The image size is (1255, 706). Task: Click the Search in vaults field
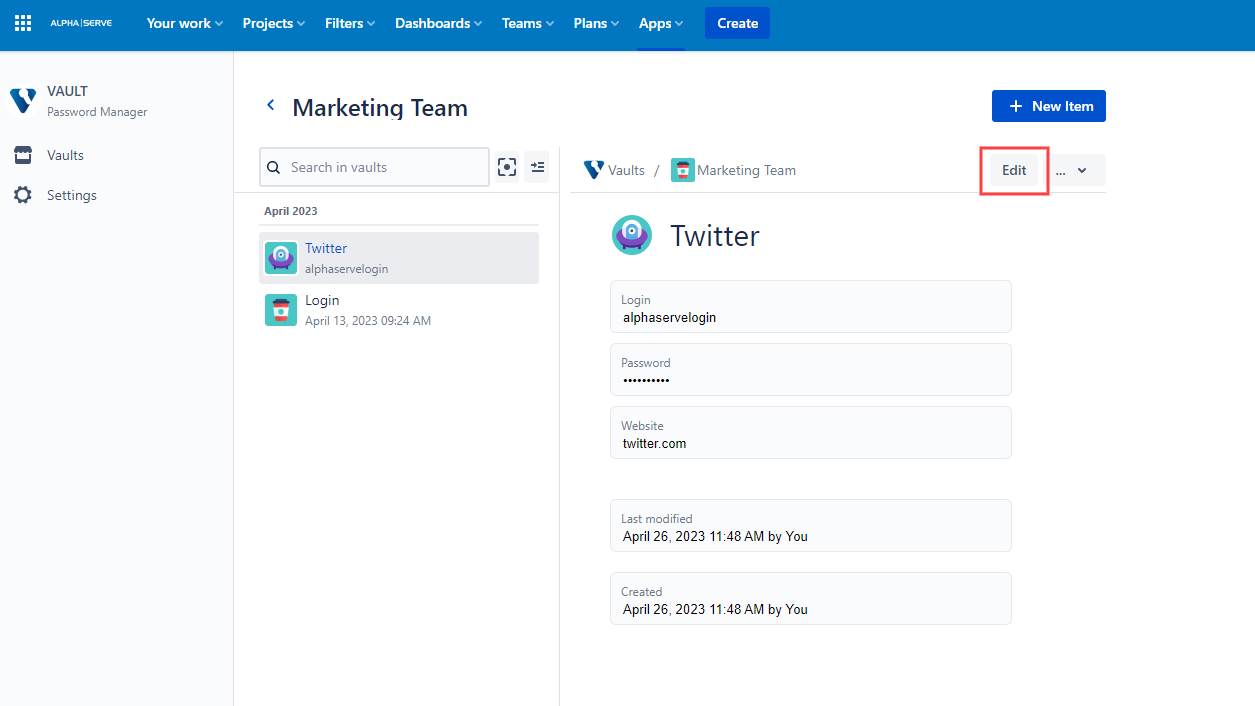pos(374,167)
